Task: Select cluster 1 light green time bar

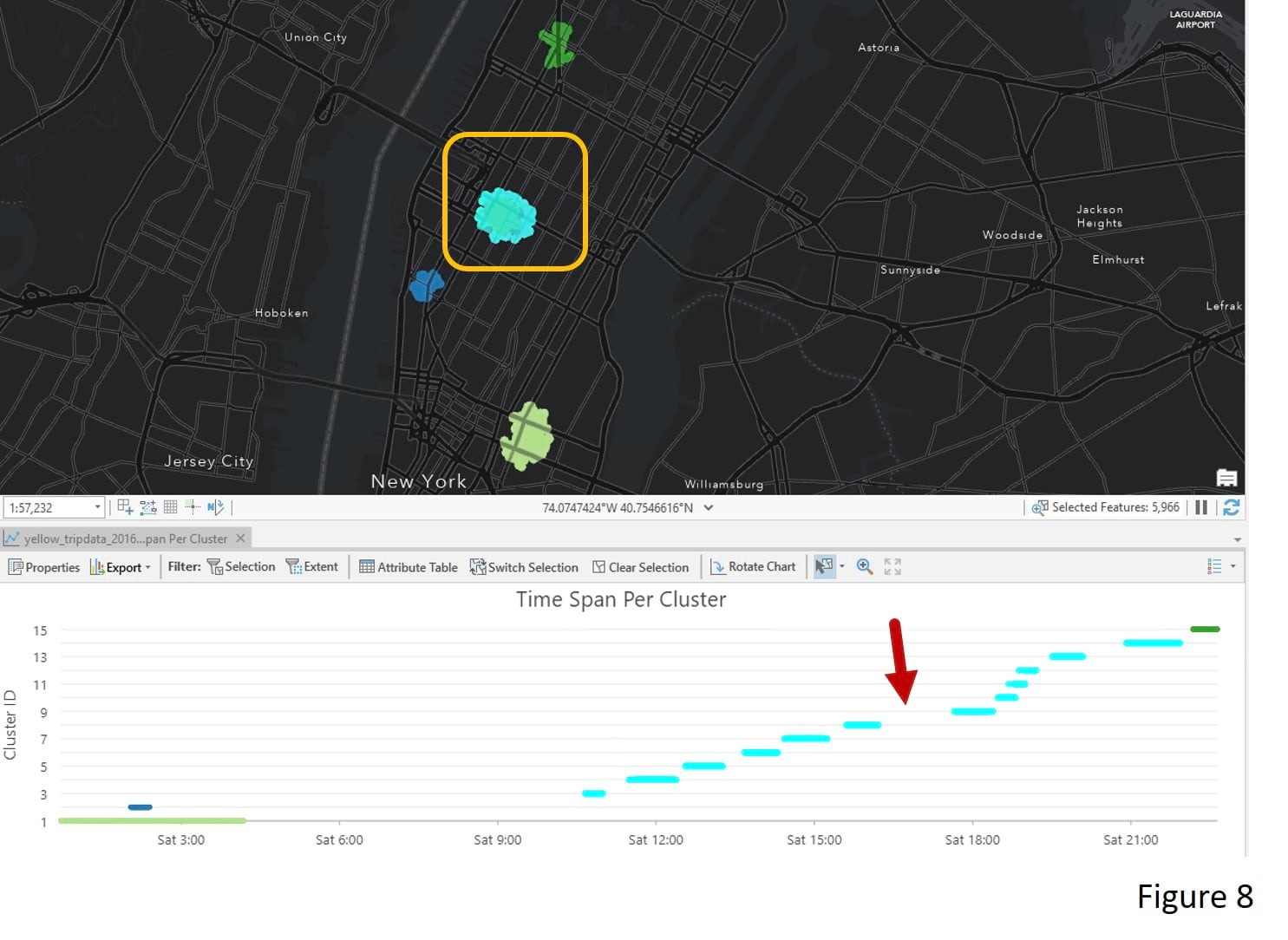Action: (x=152, y=820)
